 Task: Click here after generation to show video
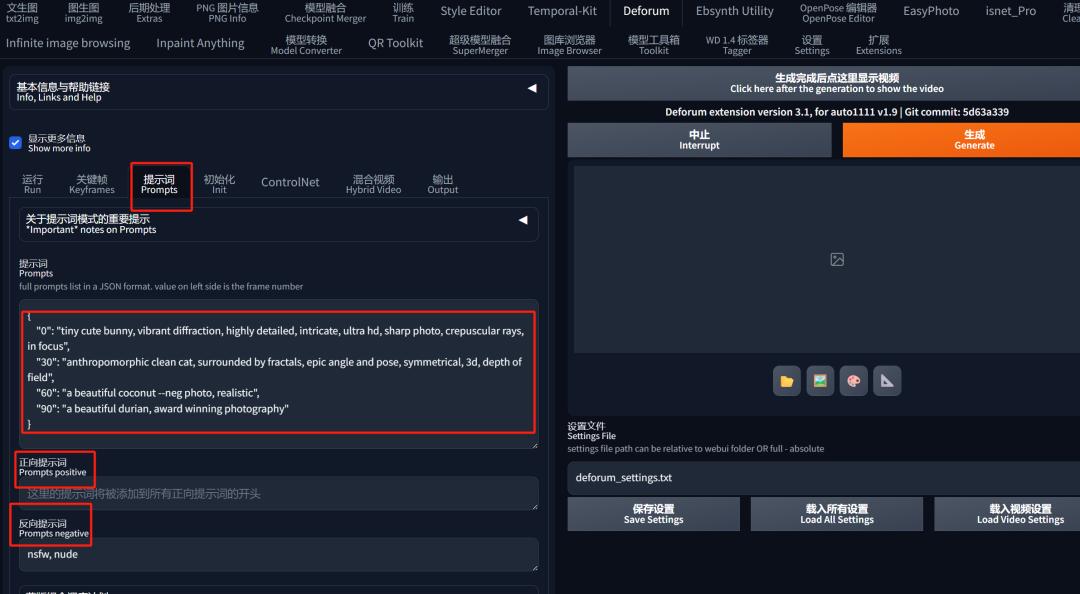coord(824,83)
